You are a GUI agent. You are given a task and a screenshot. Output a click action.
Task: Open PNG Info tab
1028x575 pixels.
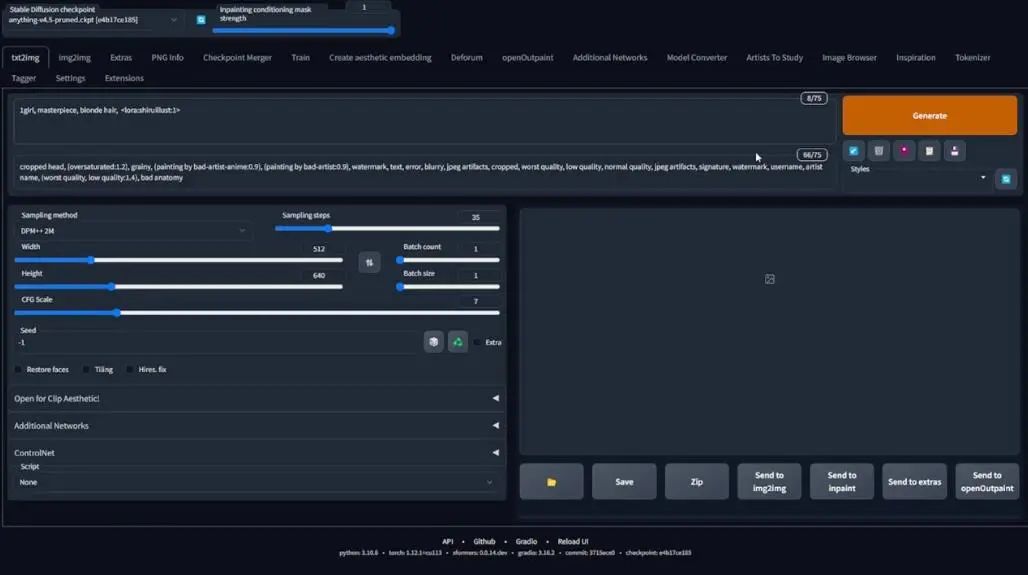(167, 58)
